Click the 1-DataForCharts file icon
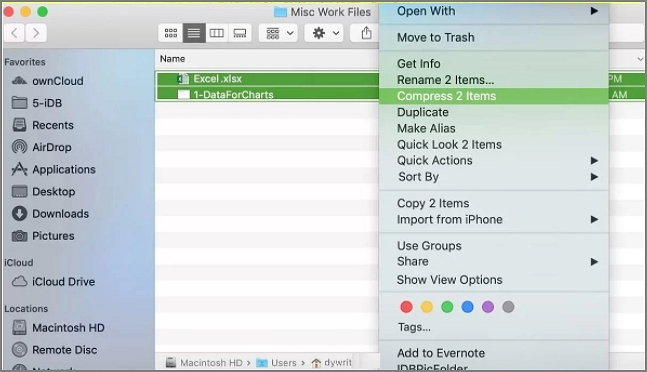Image resolution: width=647 pixels, height=372 pixels. coord(183,94)
